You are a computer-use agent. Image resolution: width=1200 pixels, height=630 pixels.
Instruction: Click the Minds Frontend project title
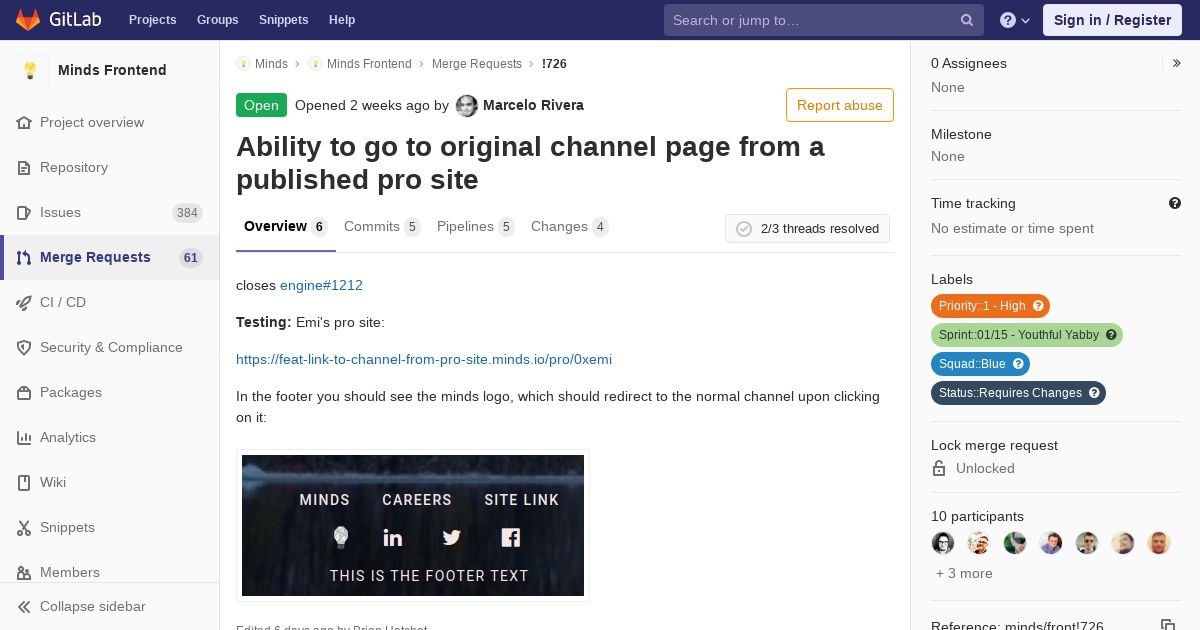coord(112,70)
